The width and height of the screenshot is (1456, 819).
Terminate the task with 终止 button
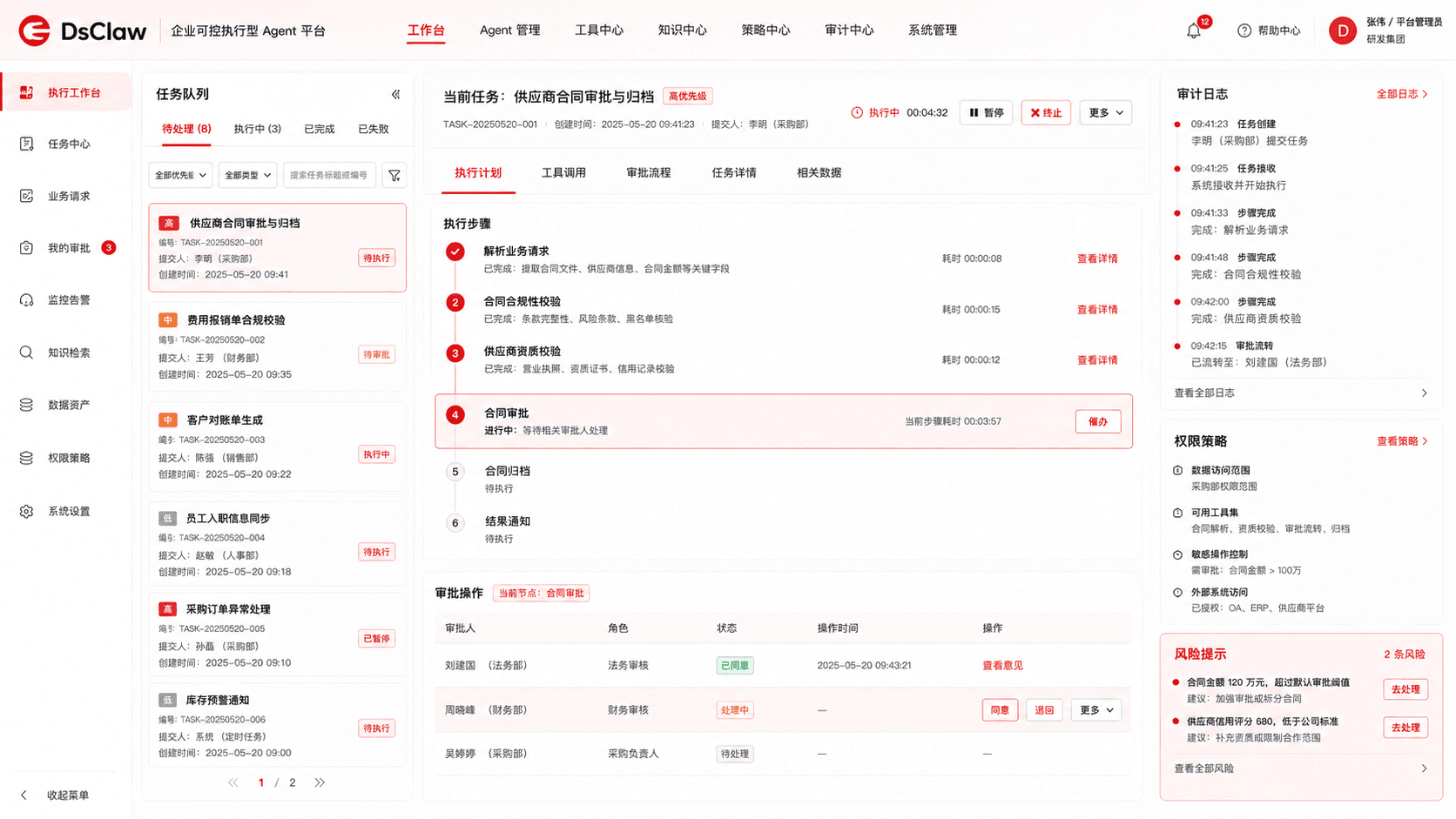click(1046, 112)
